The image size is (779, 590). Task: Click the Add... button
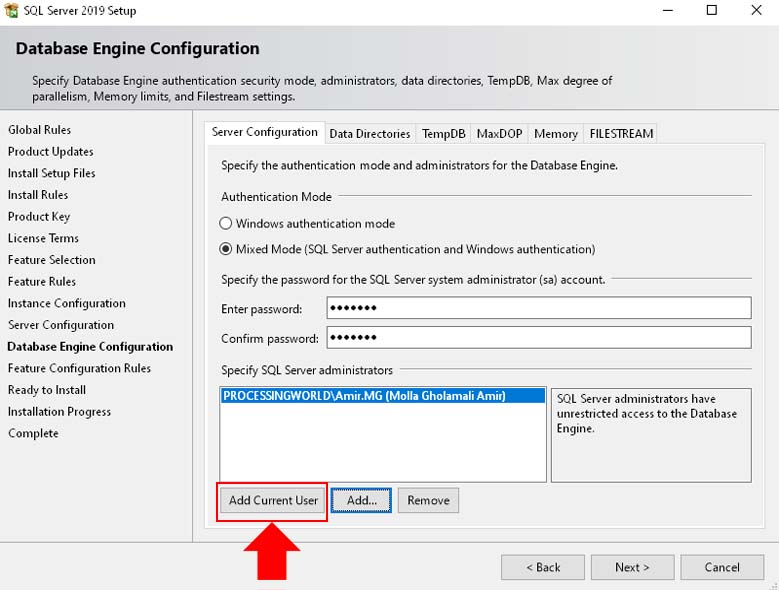coord(361,501)
